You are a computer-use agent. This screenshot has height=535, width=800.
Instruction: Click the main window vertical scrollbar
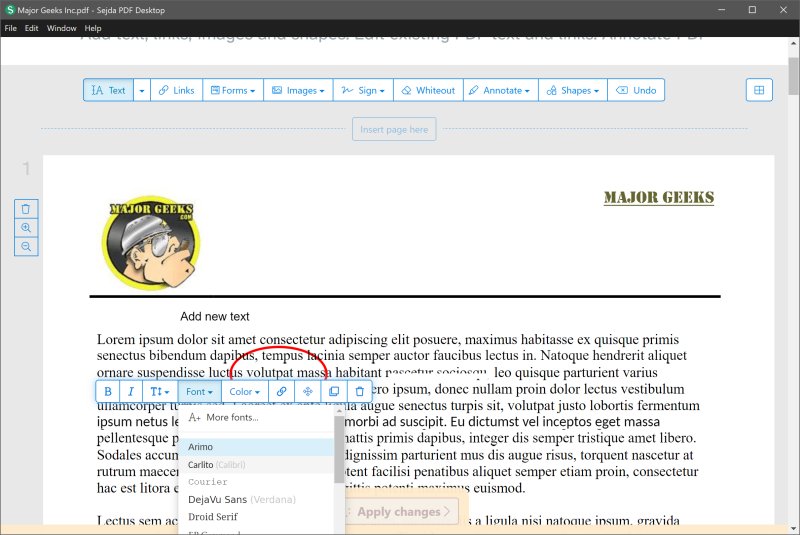pyautogui.click(x=794, y=77)
